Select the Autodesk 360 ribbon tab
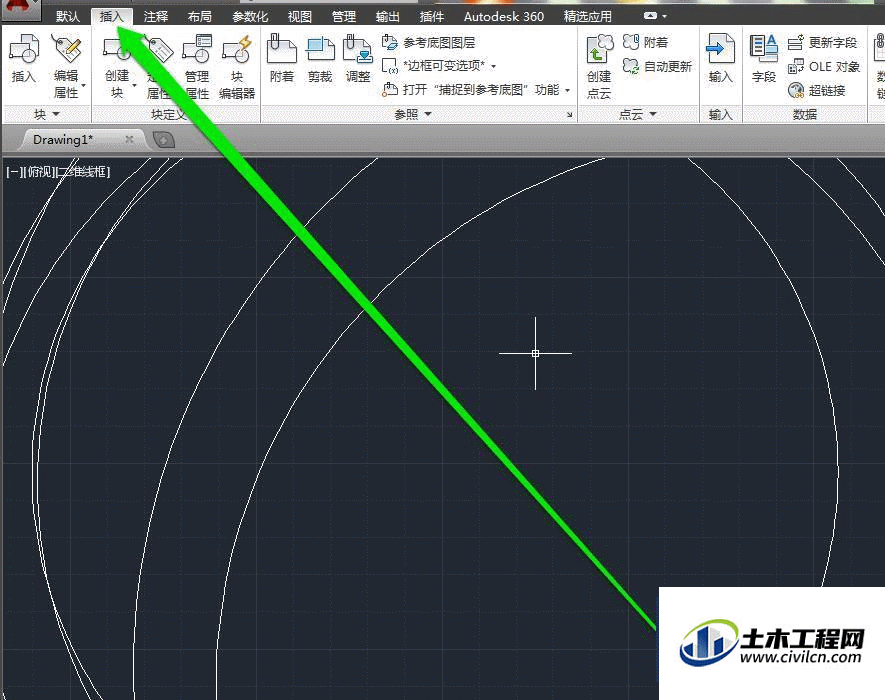This screenshot has width=885, height=700. pos(504,16)
